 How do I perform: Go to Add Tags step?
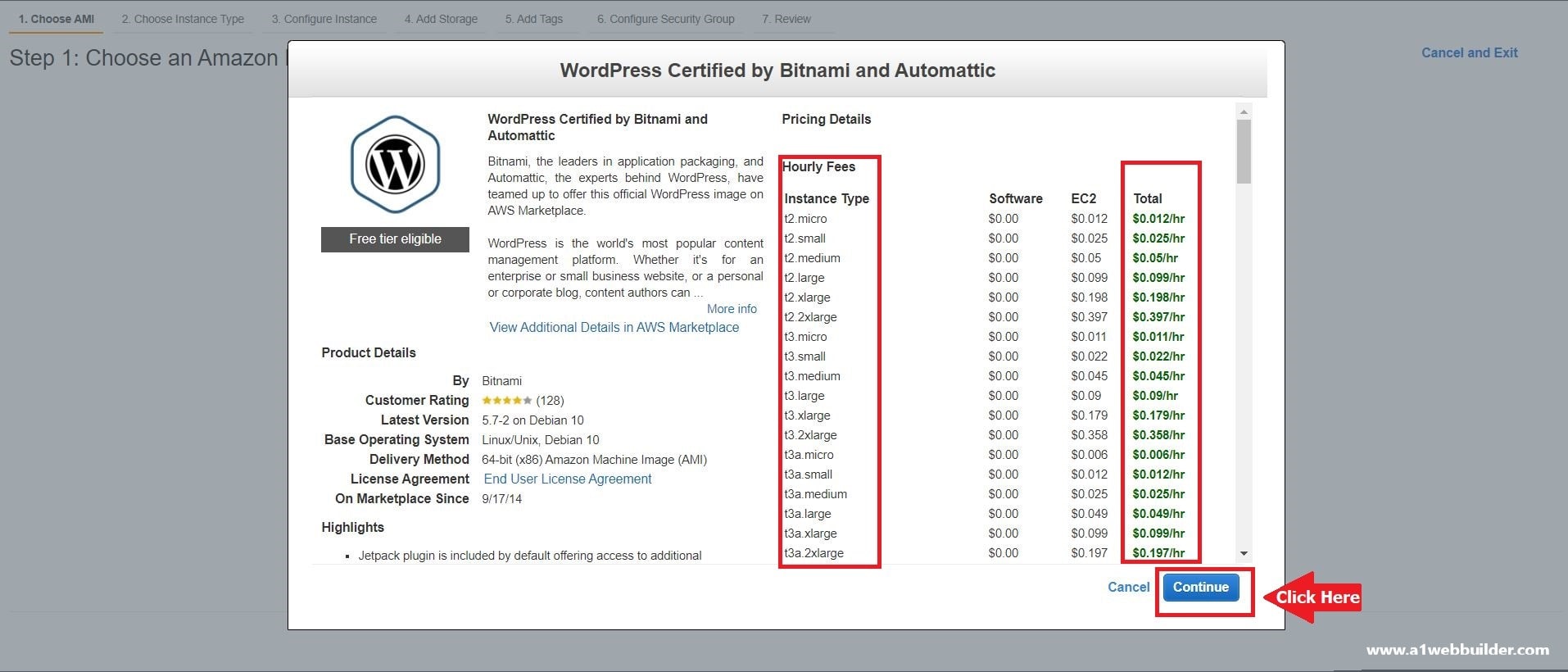(534, 19)
